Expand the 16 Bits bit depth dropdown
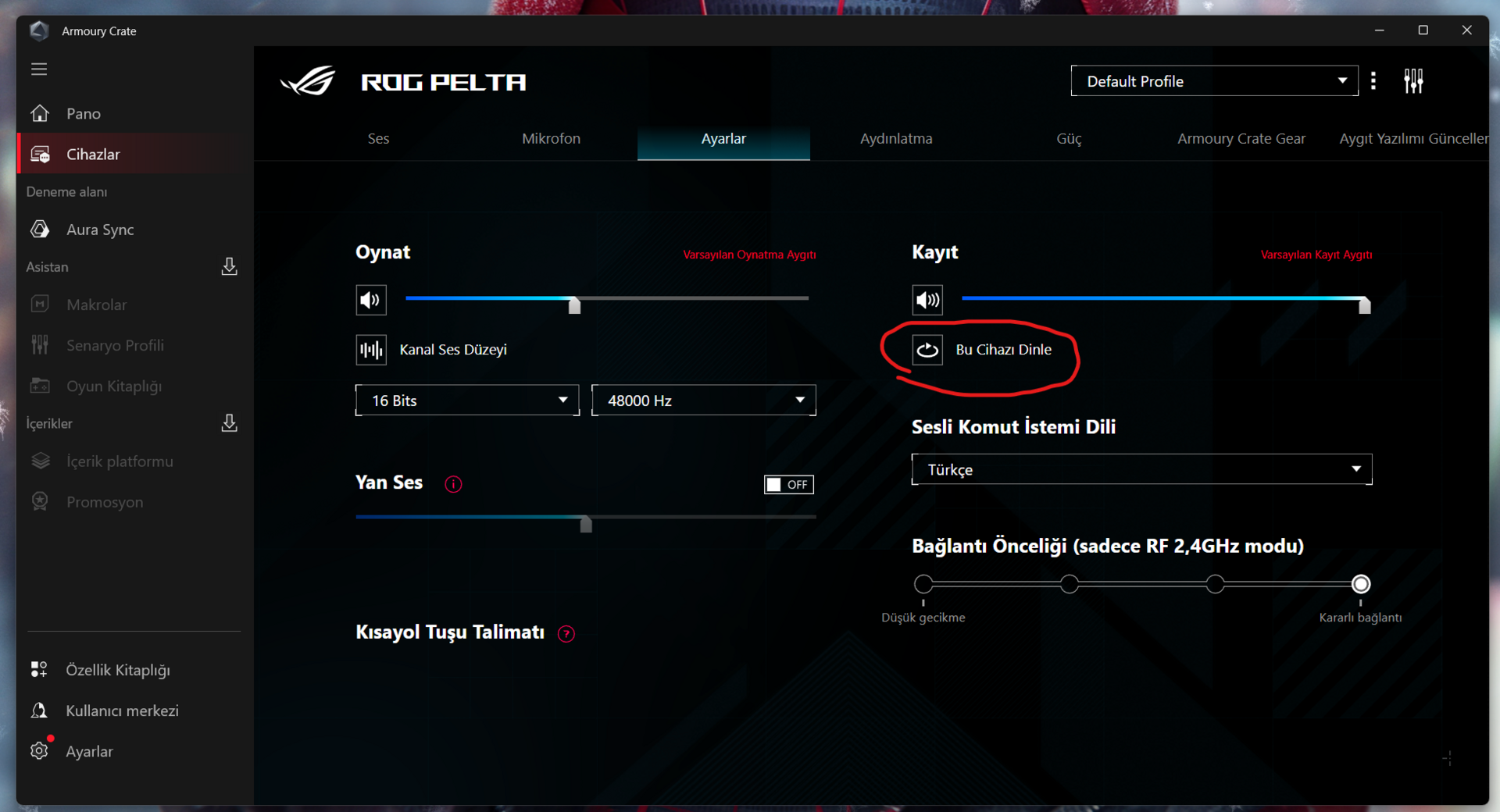Screen dimensions: 1500x812 [467, 401]
